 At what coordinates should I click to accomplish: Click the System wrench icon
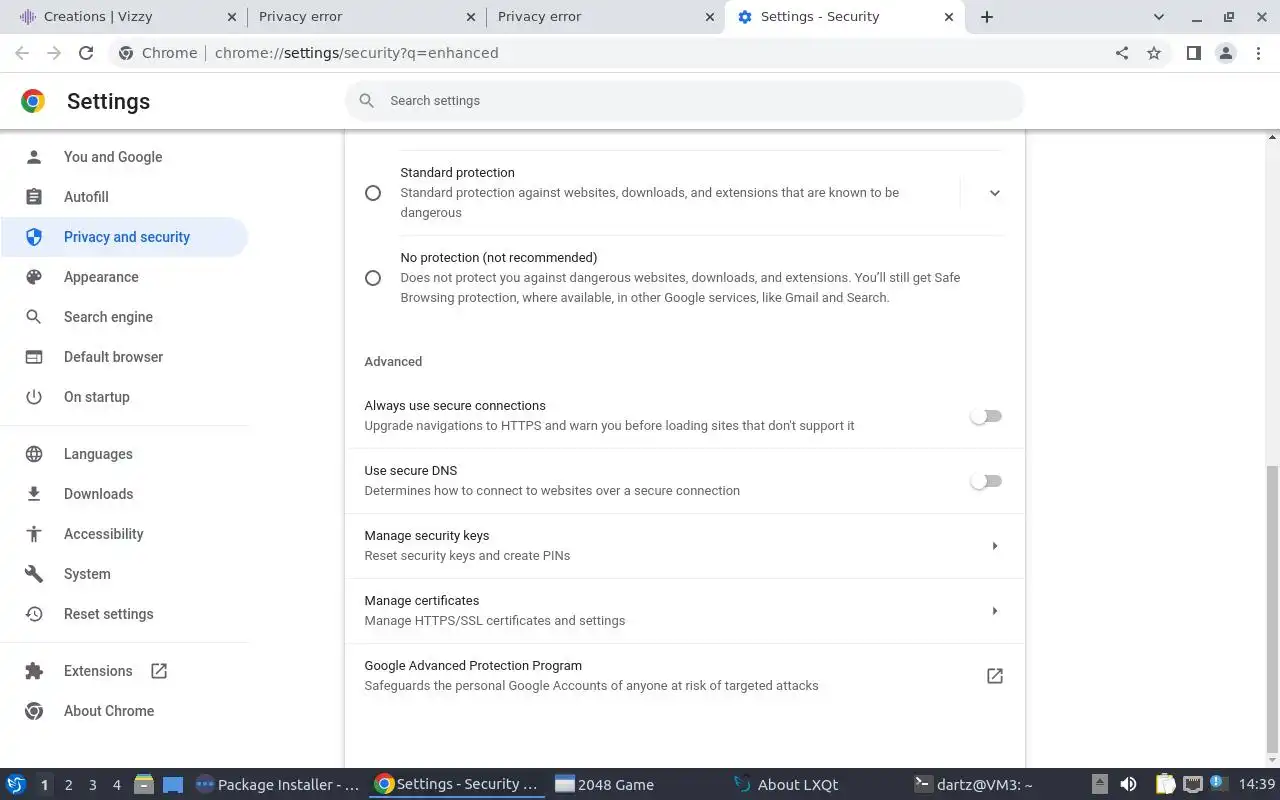click(34, 574)
